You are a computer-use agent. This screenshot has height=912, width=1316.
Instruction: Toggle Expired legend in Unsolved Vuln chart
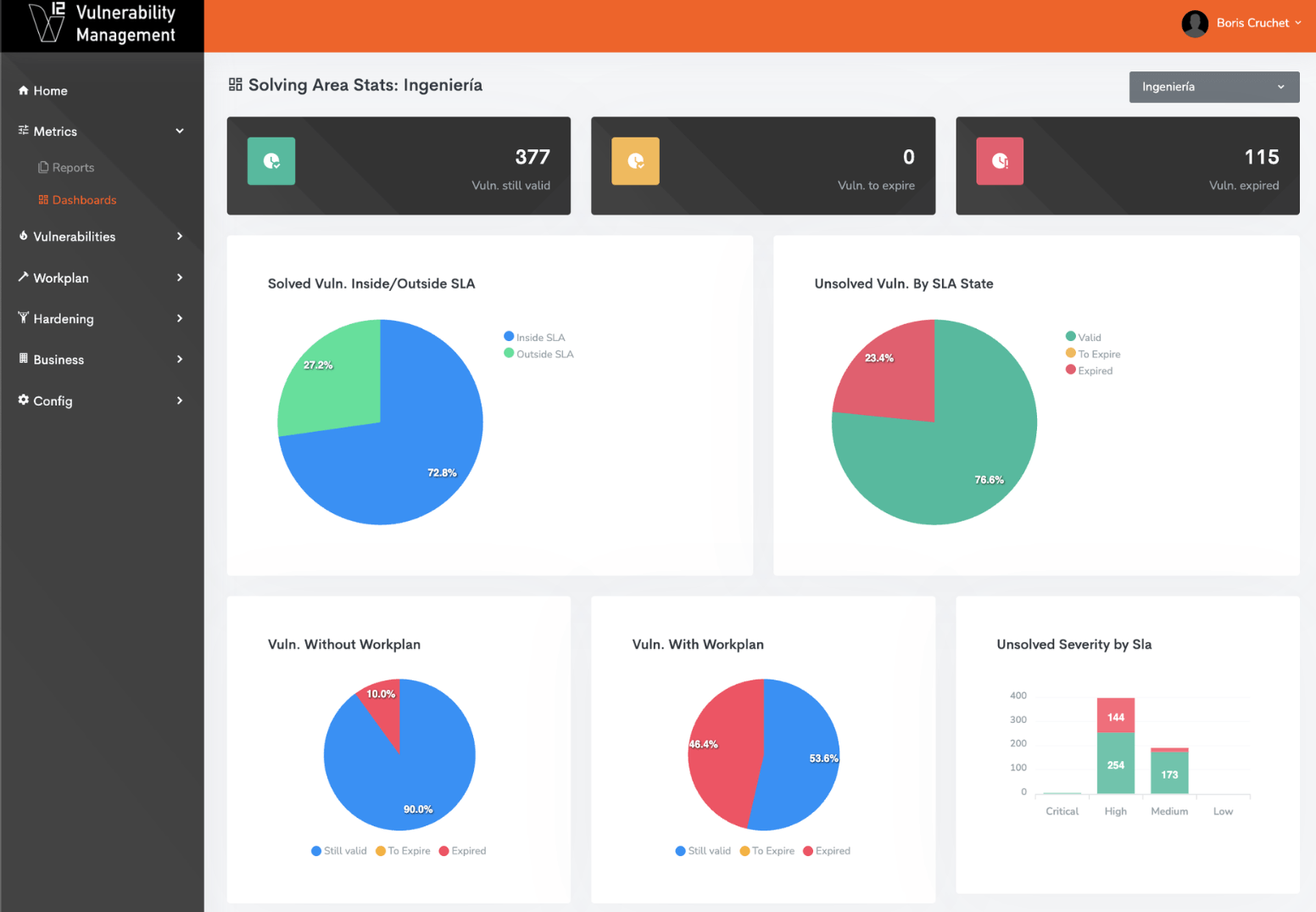(x=1089, y=371)
